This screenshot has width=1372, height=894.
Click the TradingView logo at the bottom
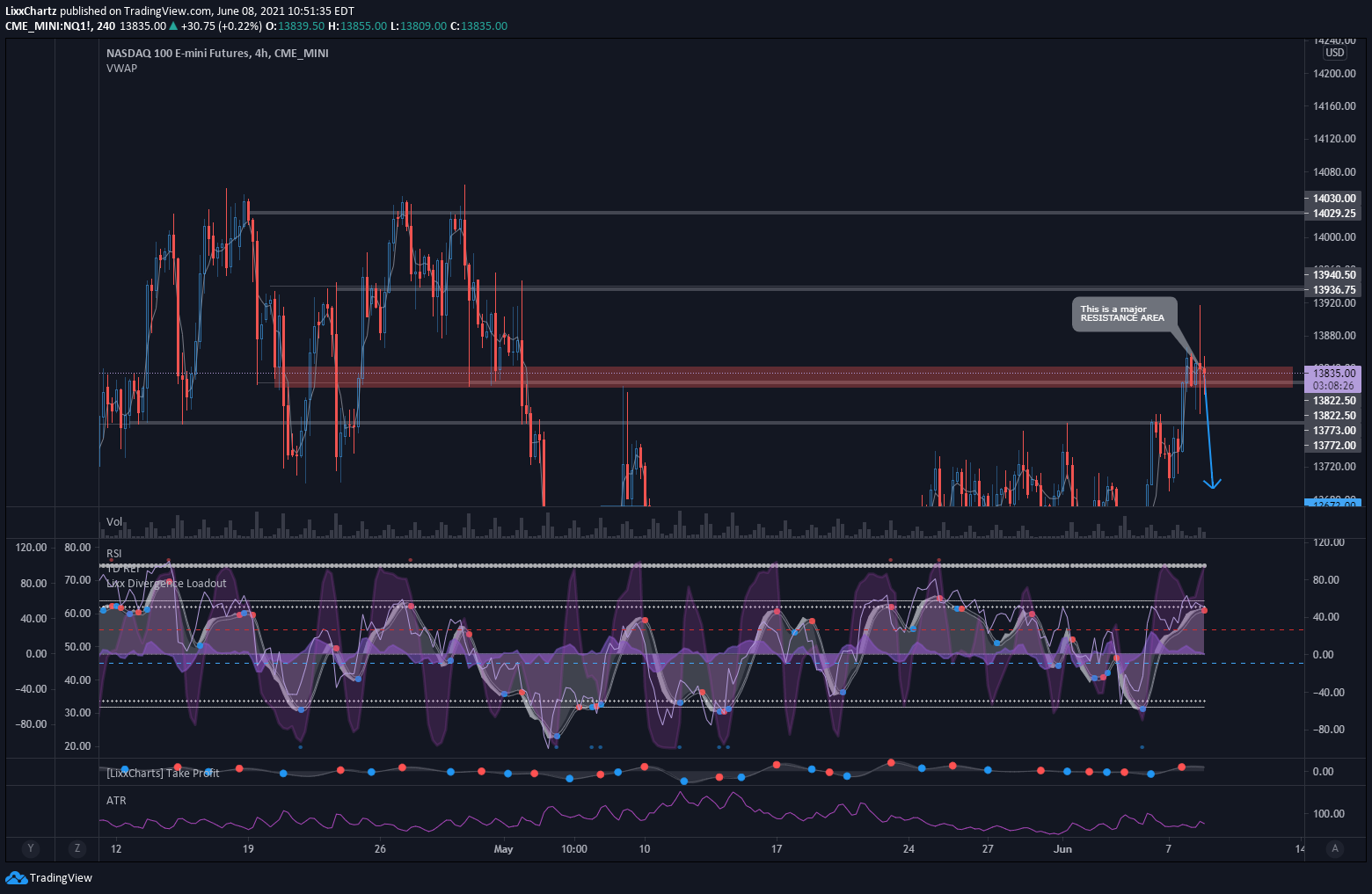48,877
